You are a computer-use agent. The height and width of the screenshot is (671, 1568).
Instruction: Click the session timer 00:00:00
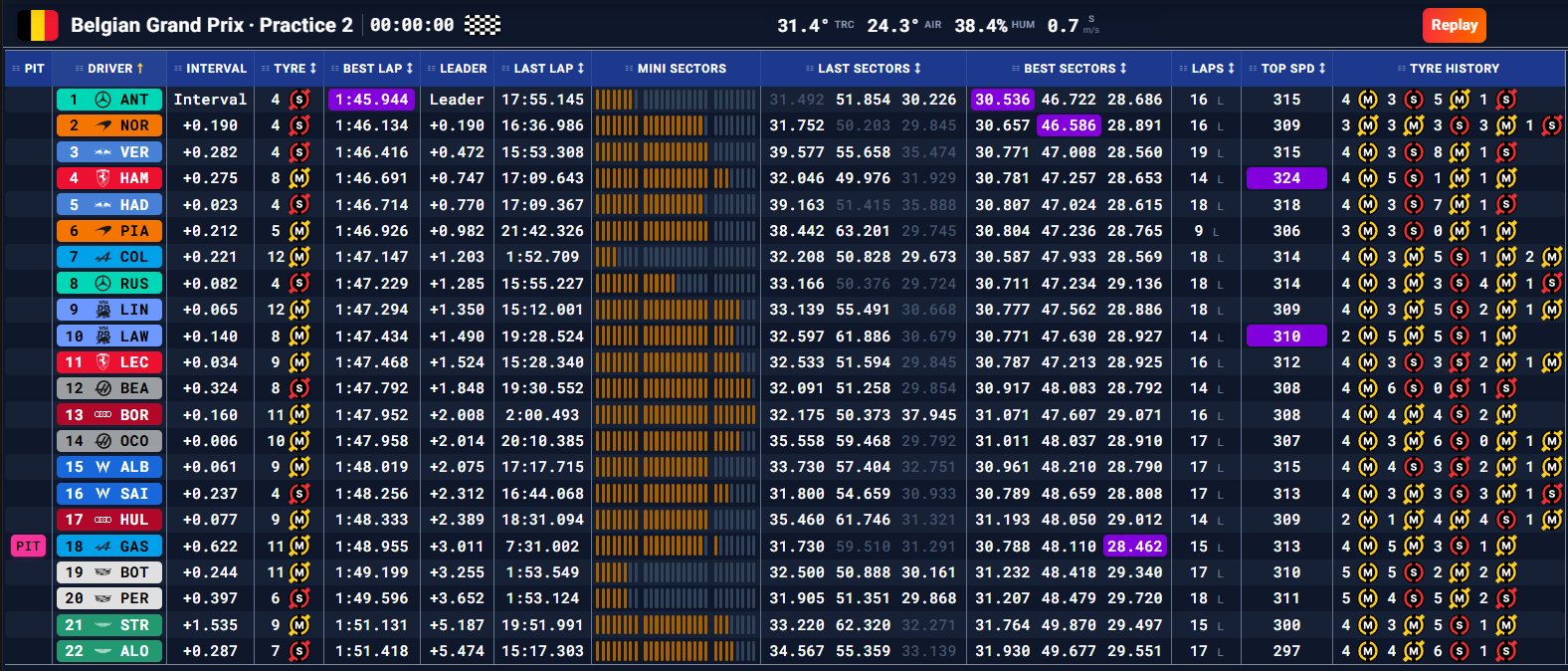[x=412, y=25]
